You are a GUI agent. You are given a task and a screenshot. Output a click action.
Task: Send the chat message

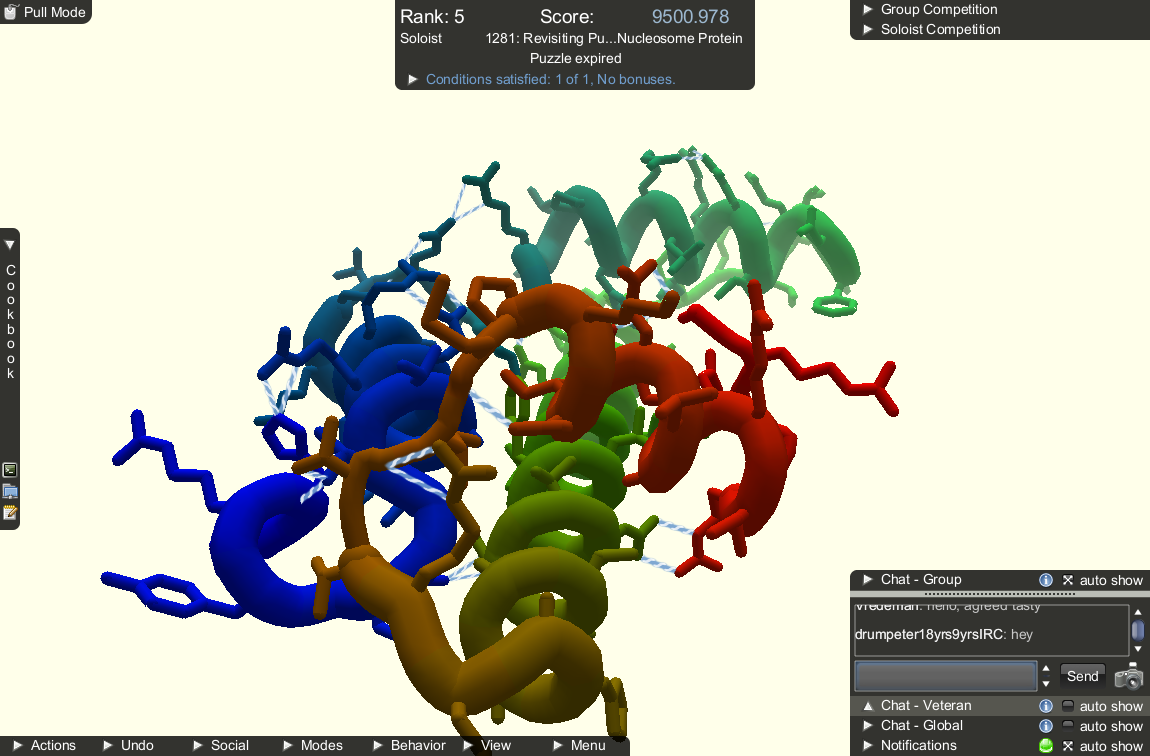coord(1083,676)
